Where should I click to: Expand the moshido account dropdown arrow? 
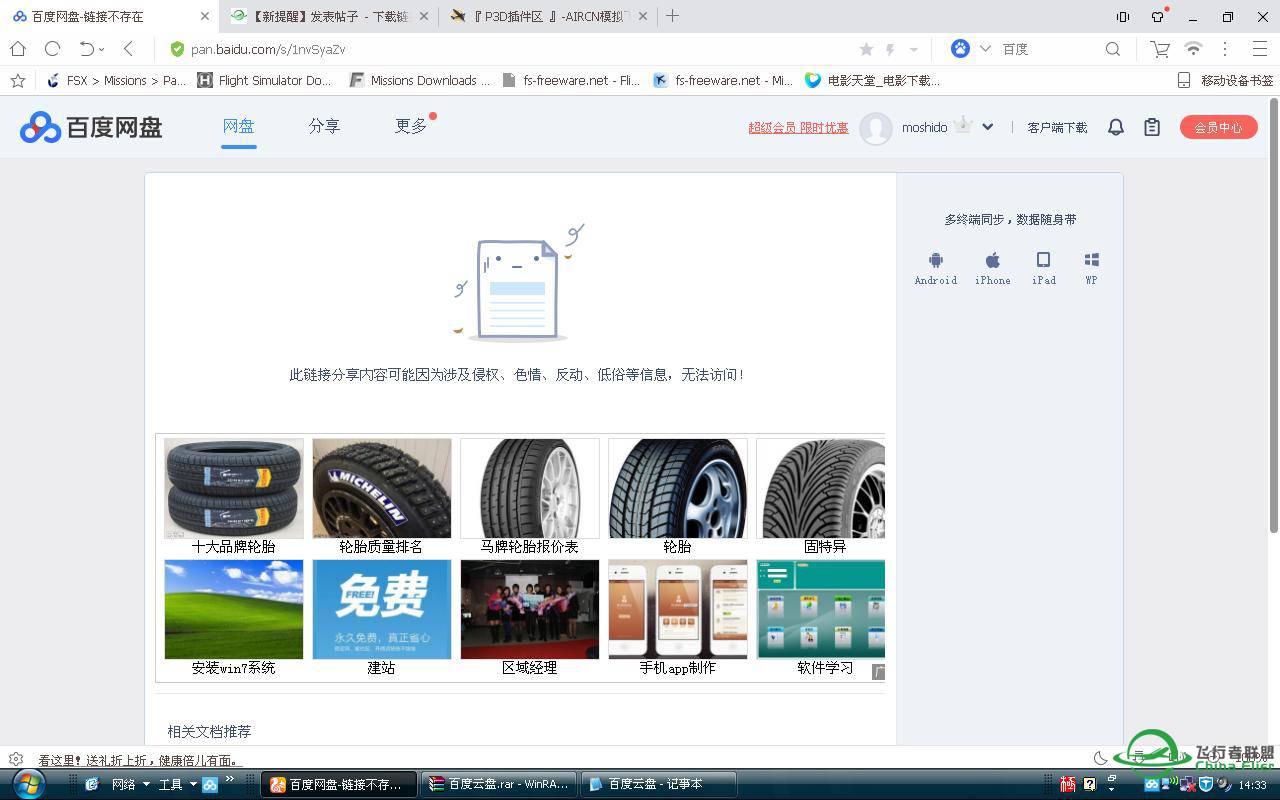[x=988, y=127]
